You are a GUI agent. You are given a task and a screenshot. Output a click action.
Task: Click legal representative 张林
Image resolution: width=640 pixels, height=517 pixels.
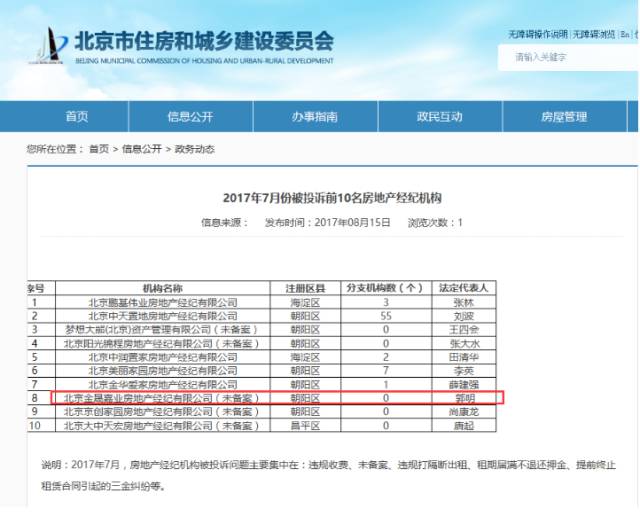click(x=464, y=303)
